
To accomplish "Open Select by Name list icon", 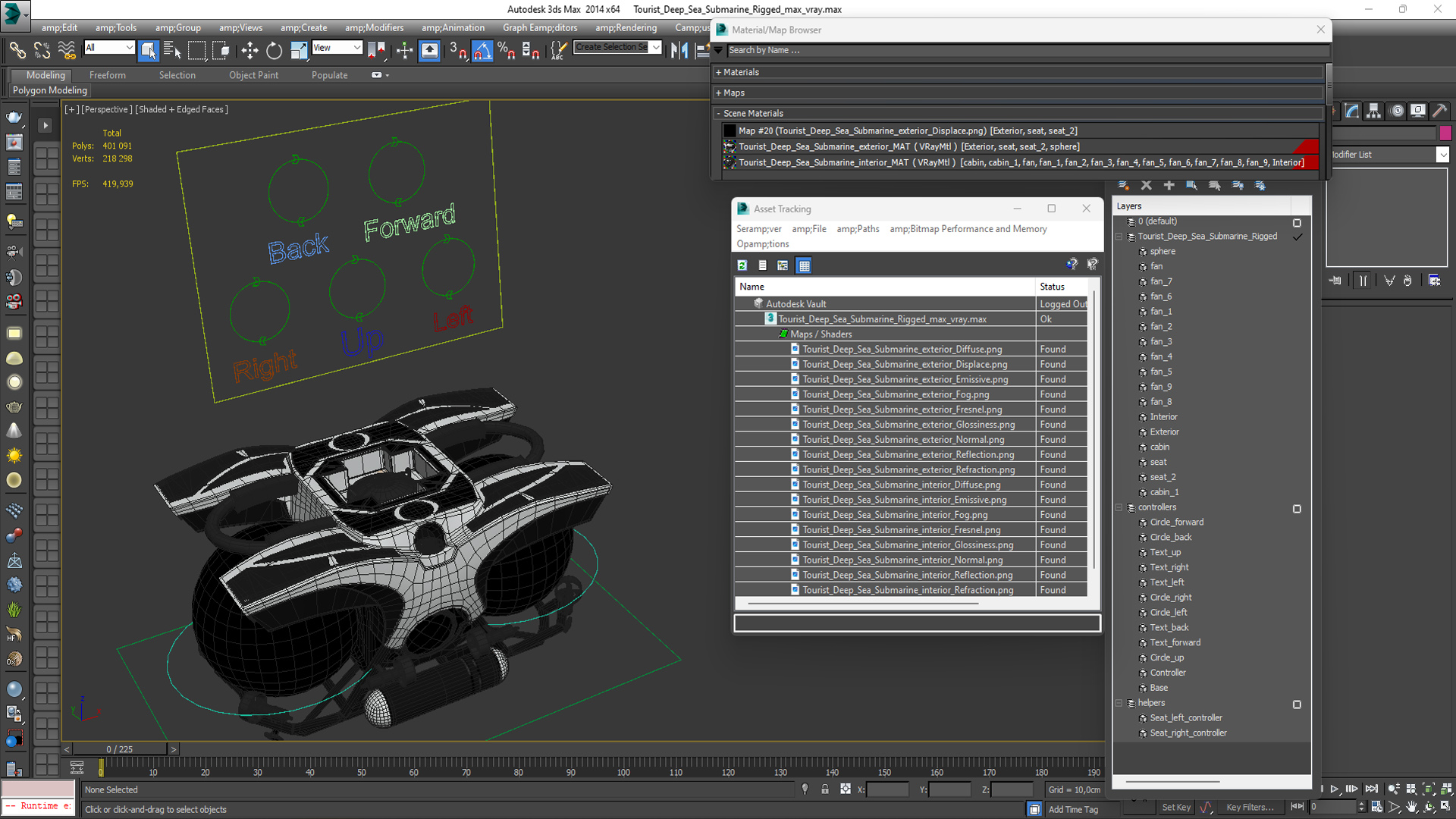I will tap(172, 50).
